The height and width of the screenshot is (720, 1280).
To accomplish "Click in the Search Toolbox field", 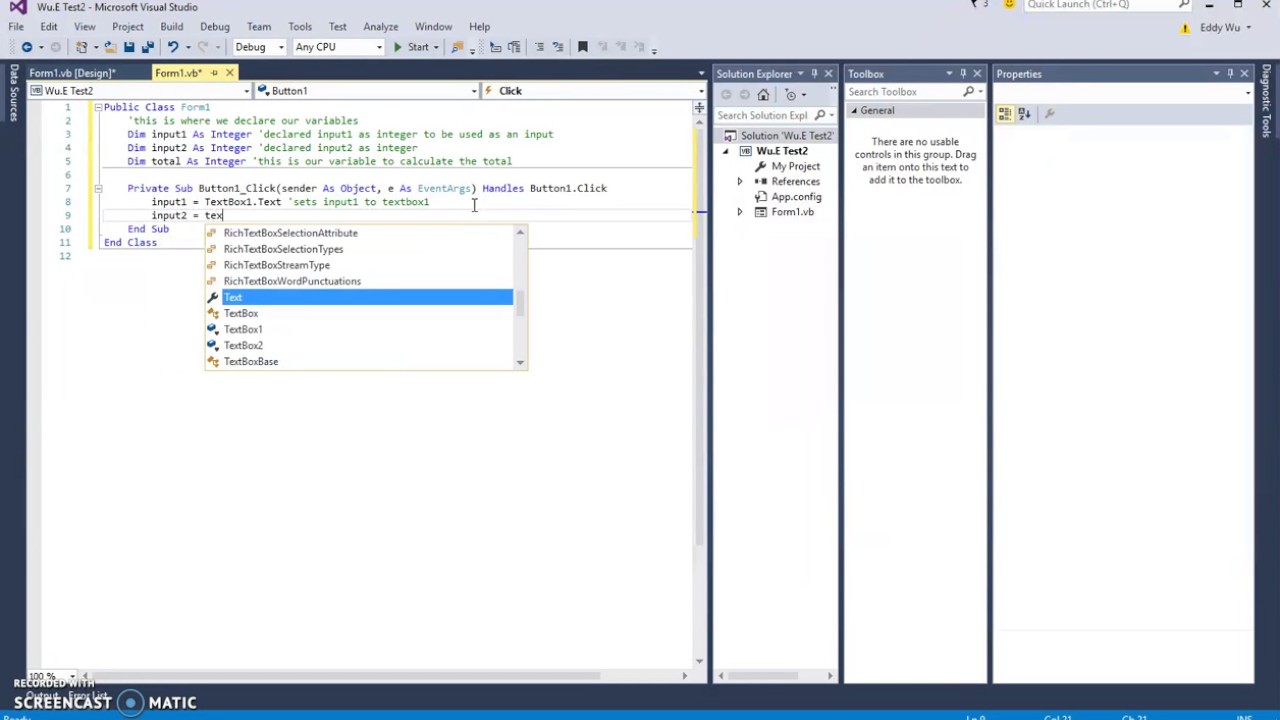I will 904,92.
